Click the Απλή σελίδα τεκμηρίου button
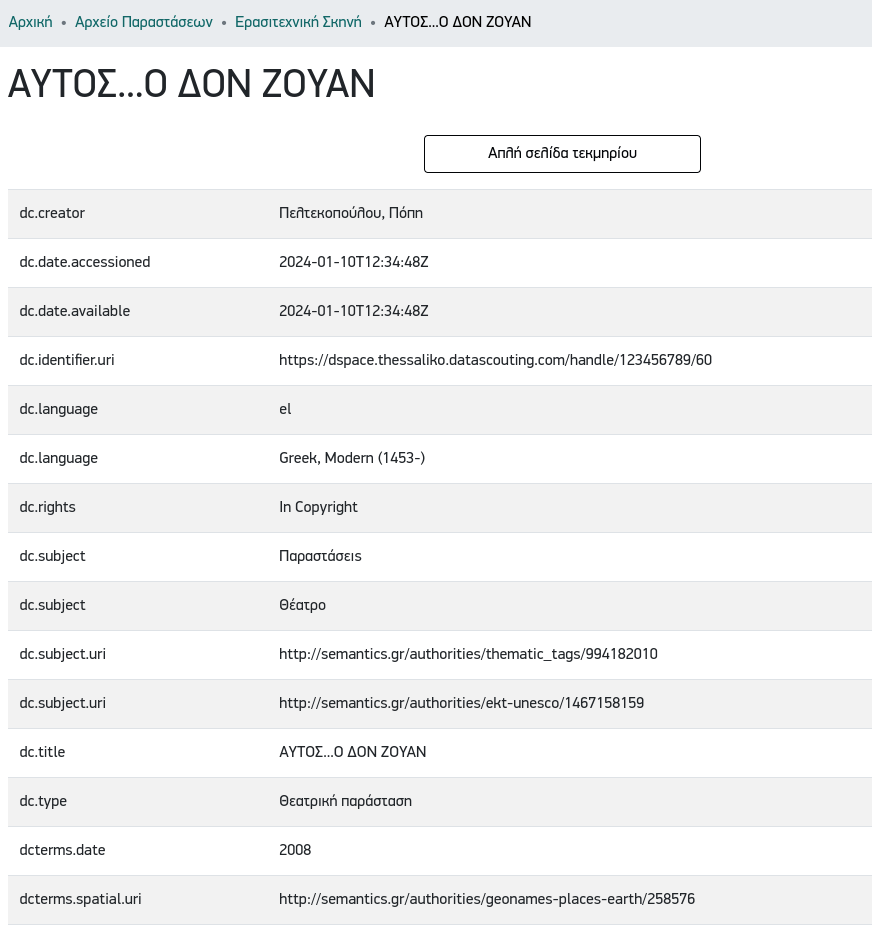Image resolution: width=872 pixels, height=925 pixels. coord(562,154)
